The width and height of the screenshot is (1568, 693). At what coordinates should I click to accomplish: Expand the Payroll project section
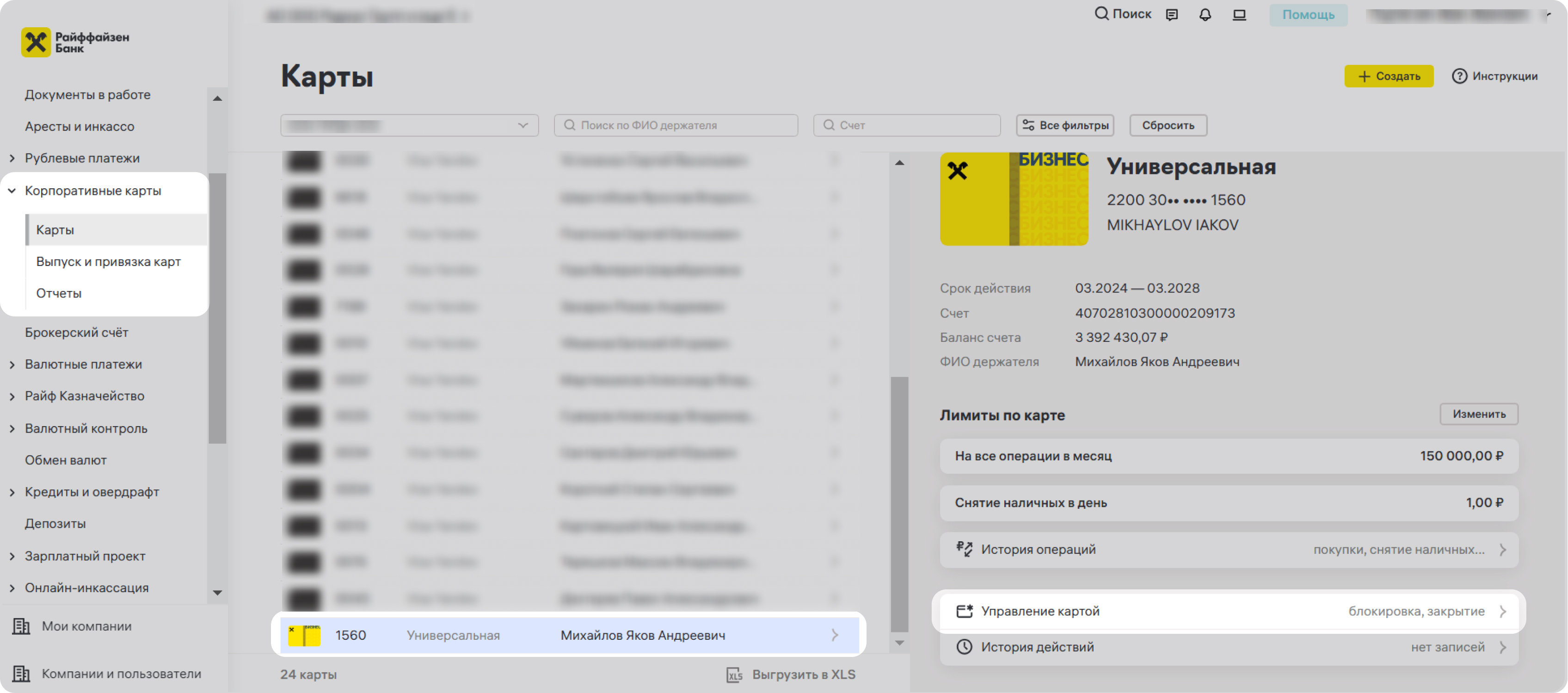tap(12, 556)
